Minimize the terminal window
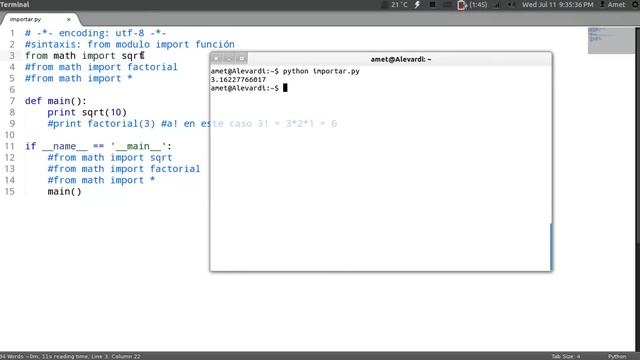 (x=229, y=59)
